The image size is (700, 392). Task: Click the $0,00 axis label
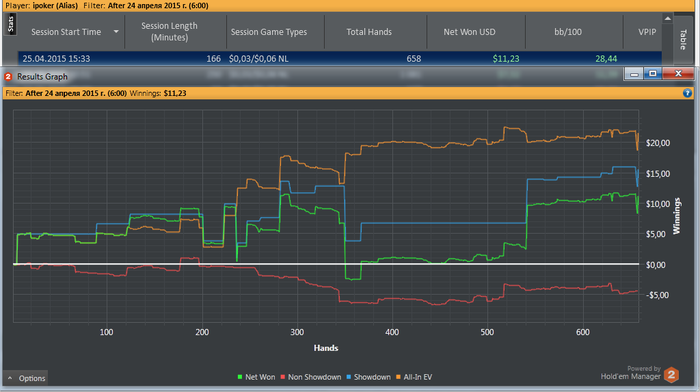tap(655, 265)
